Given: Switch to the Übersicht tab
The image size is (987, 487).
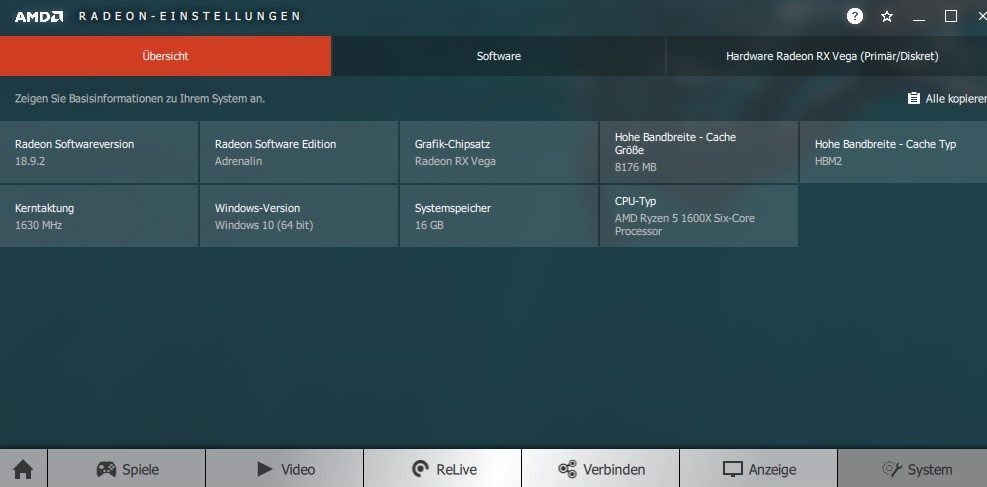Looking at the screenshot, I should coord(166,56).
